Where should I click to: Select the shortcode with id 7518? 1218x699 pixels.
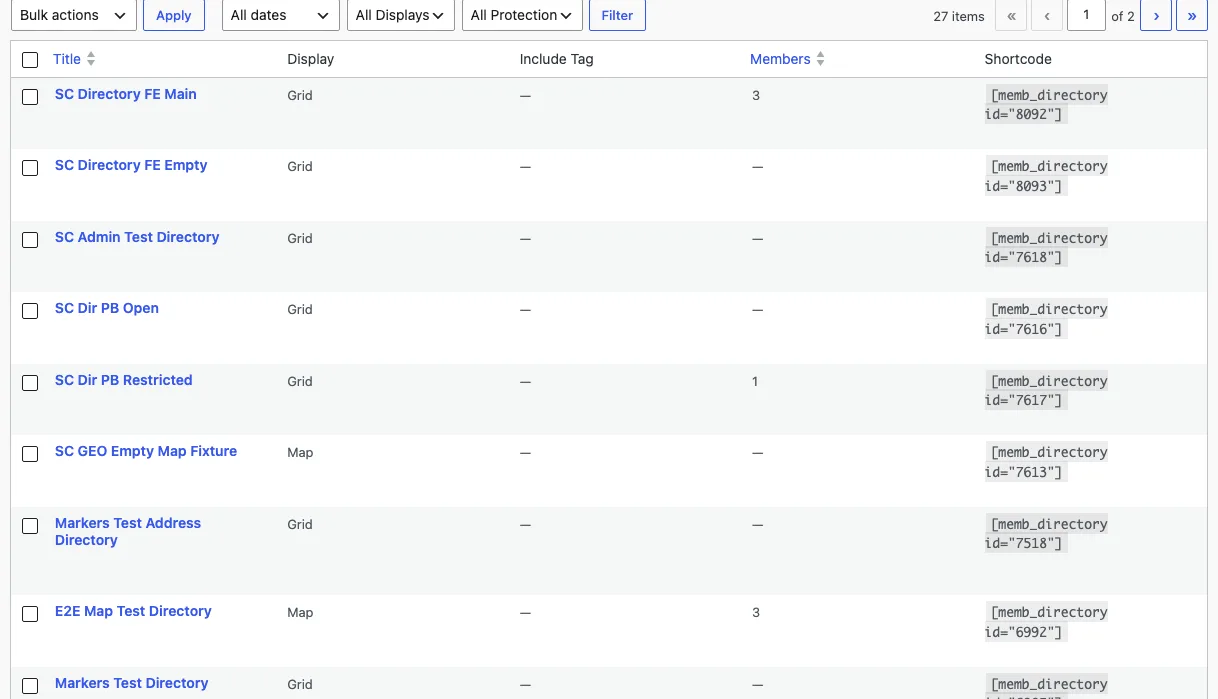tap(1046, 534)
